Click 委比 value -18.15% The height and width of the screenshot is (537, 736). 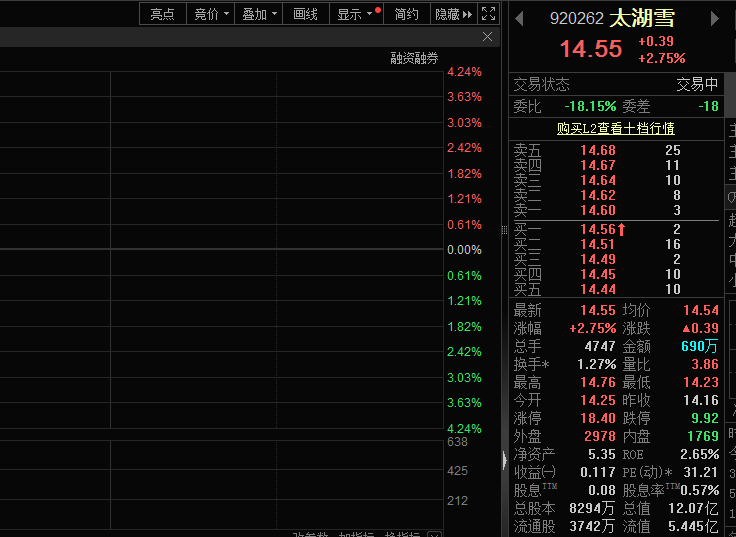pos(590,107)
